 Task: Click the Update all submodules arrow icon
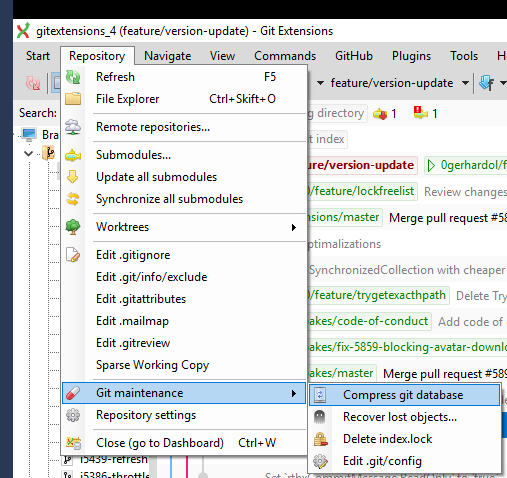point(73,177)
